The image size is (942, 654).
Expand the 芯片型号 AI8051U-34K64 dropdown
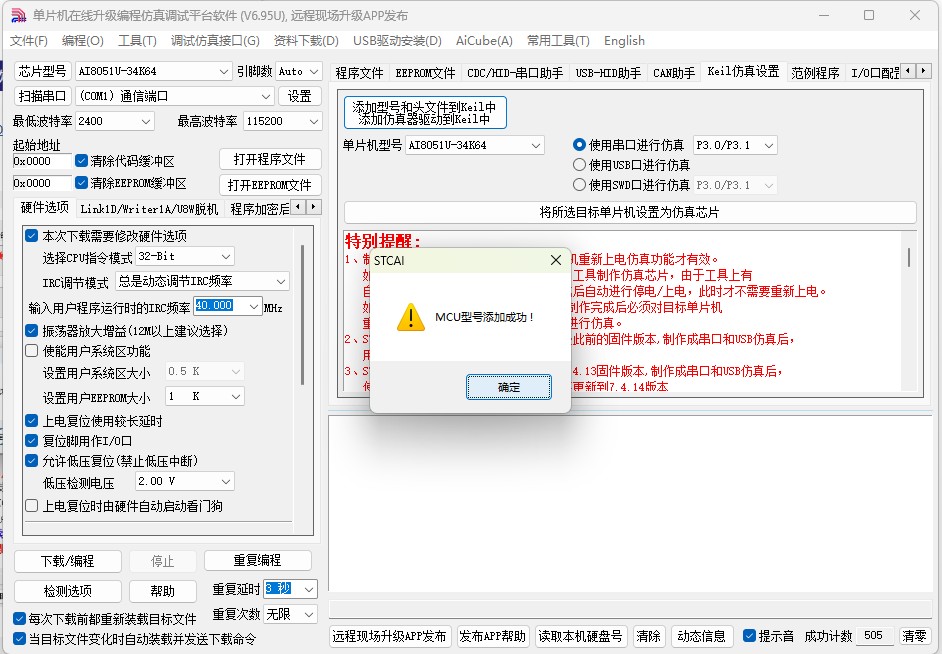[223, 71]
